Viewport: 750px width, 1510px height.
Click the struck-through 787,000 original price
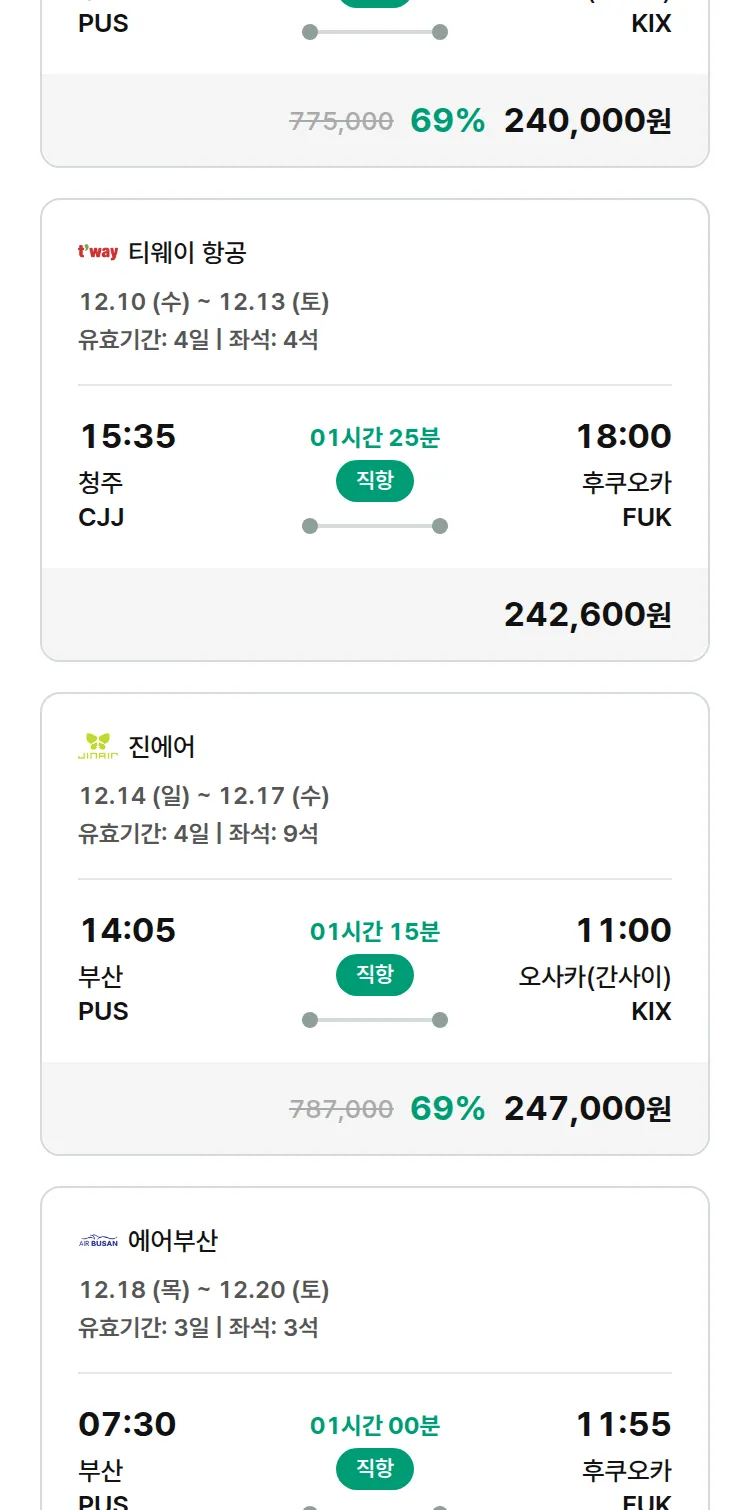tap(341, 1109)
